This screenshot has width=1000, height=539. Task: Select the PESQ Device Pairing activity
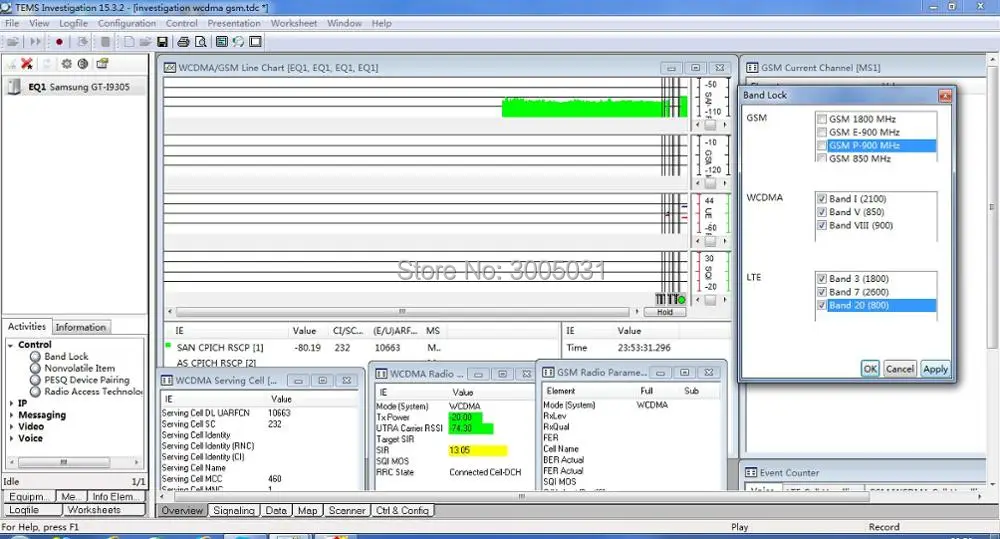click(80, 380)
